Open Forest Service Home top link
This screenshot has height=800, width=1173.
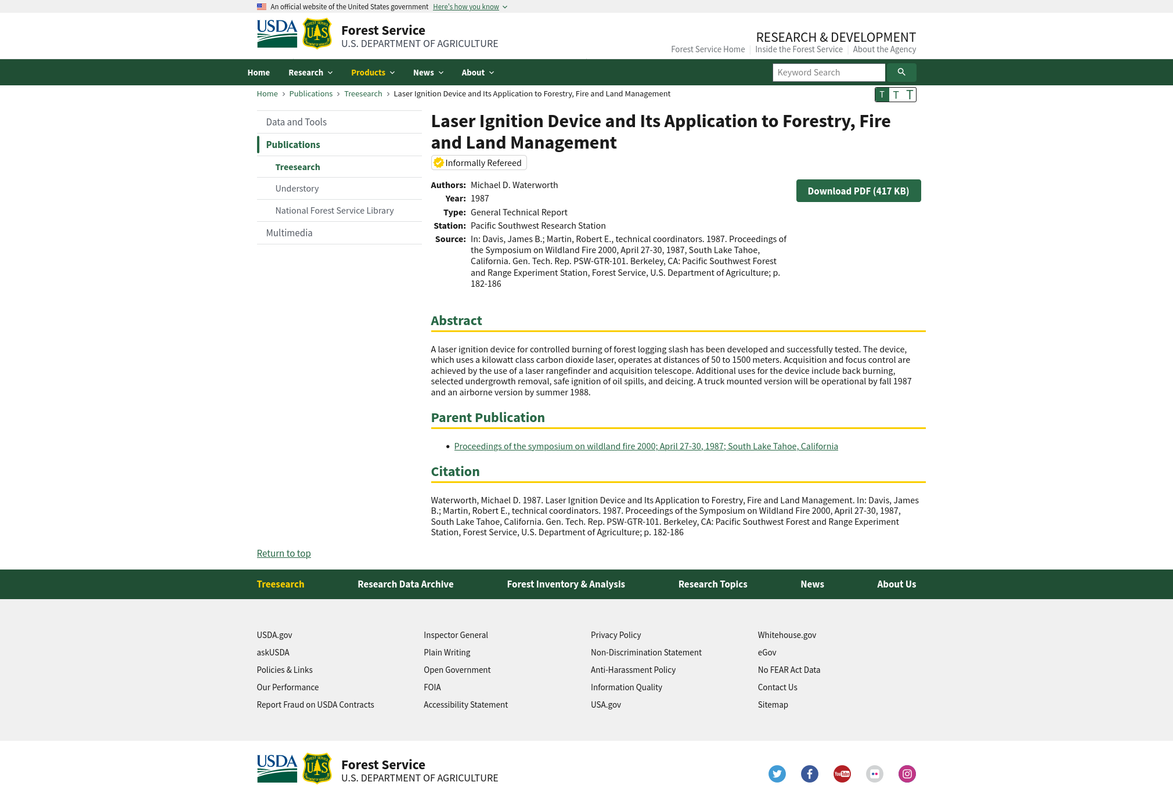708,49
